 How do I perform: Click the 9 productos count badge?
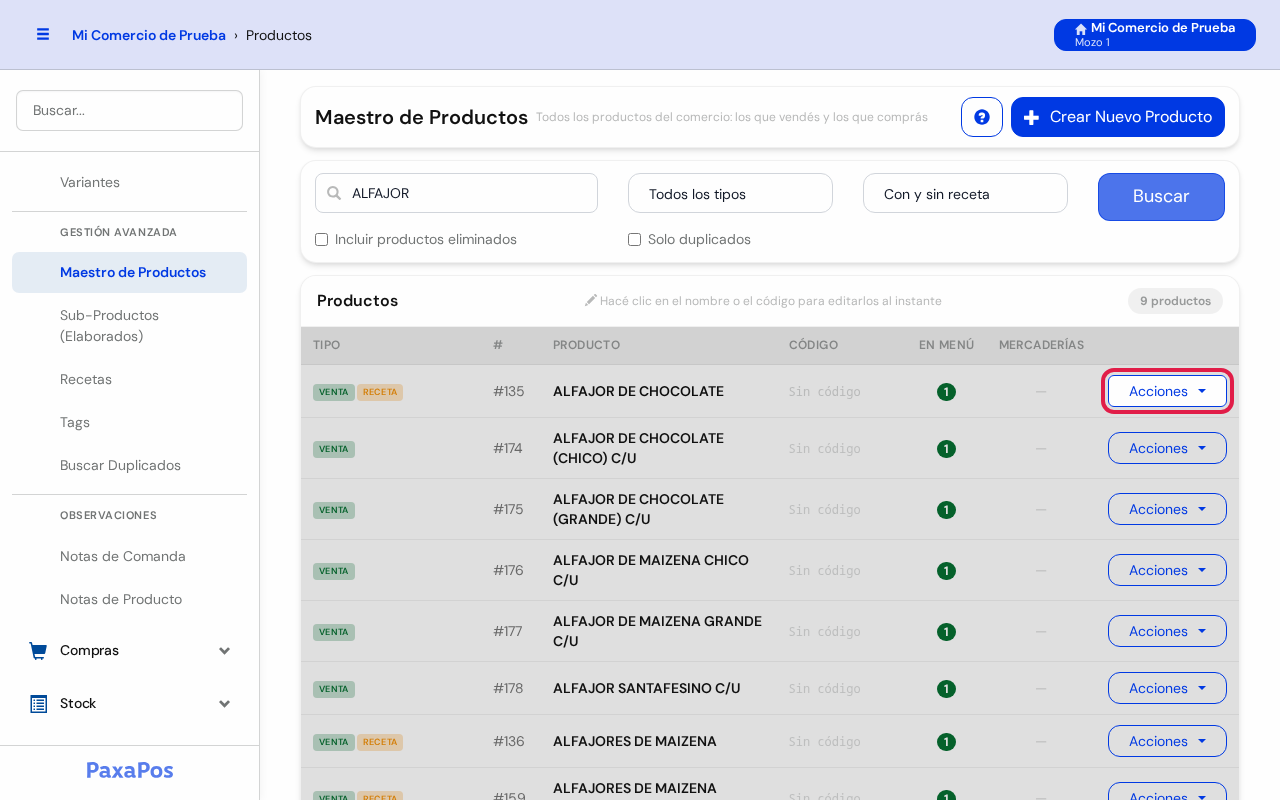1175,301
